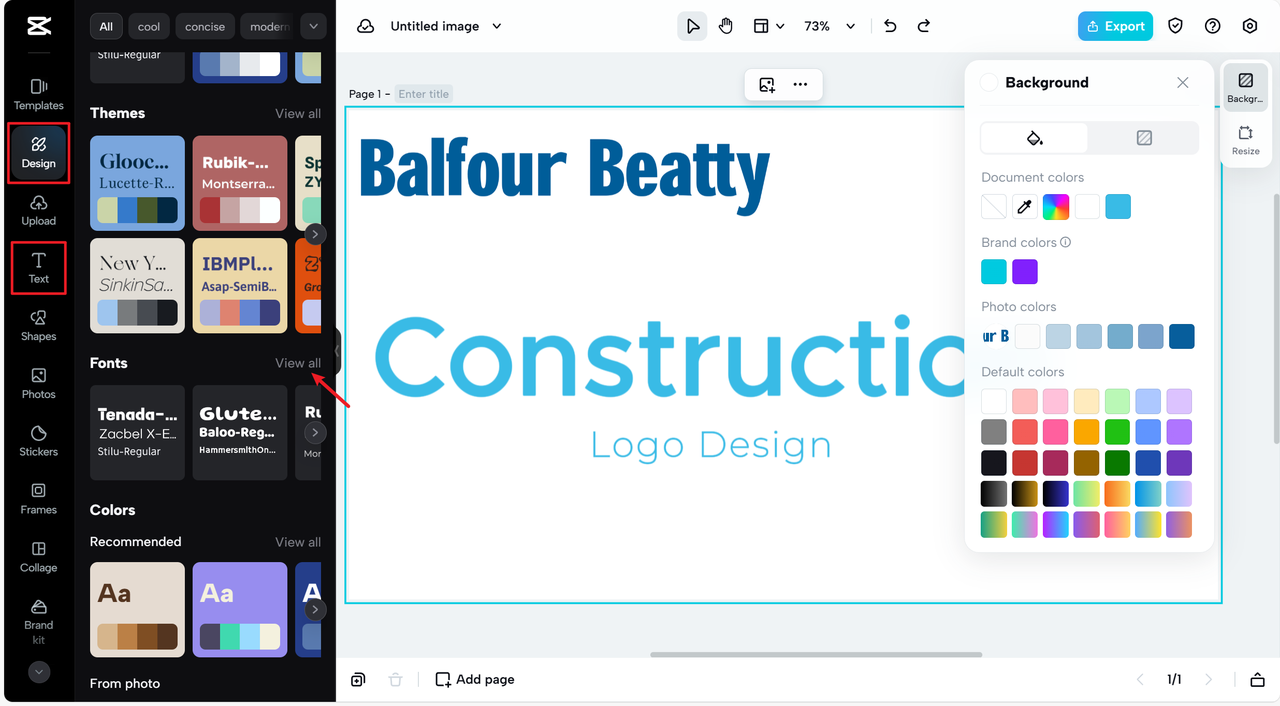Filter styles by cool
Screen dimensions: 1280x706
coord(149,27)
